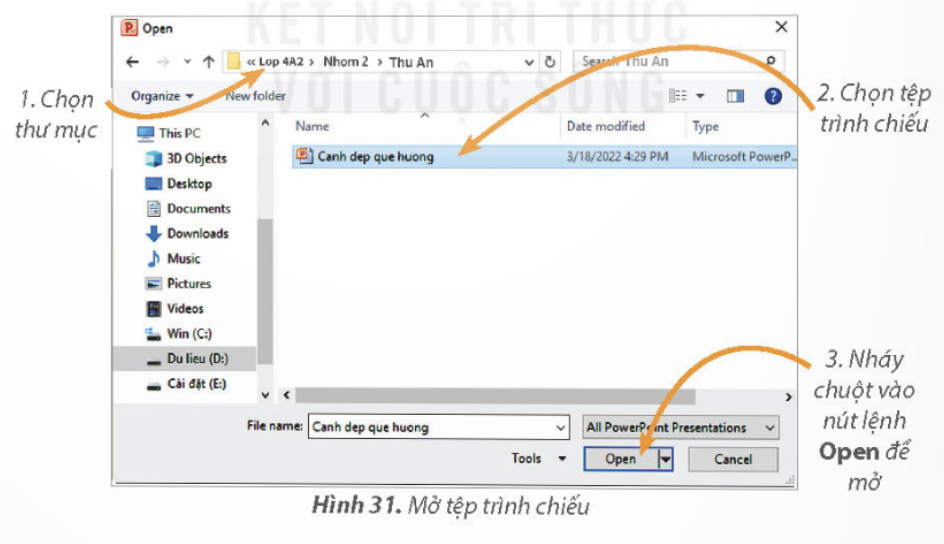Click the address bar folder icon
944x544 pixels.
(234, 61)
